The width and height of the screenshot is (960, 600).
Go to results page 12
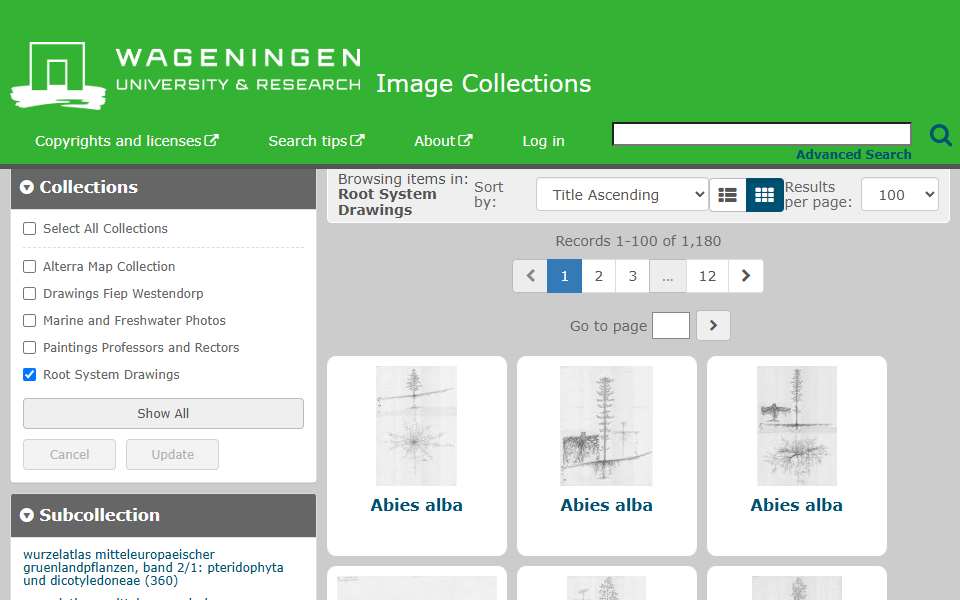tap(707, 276)
